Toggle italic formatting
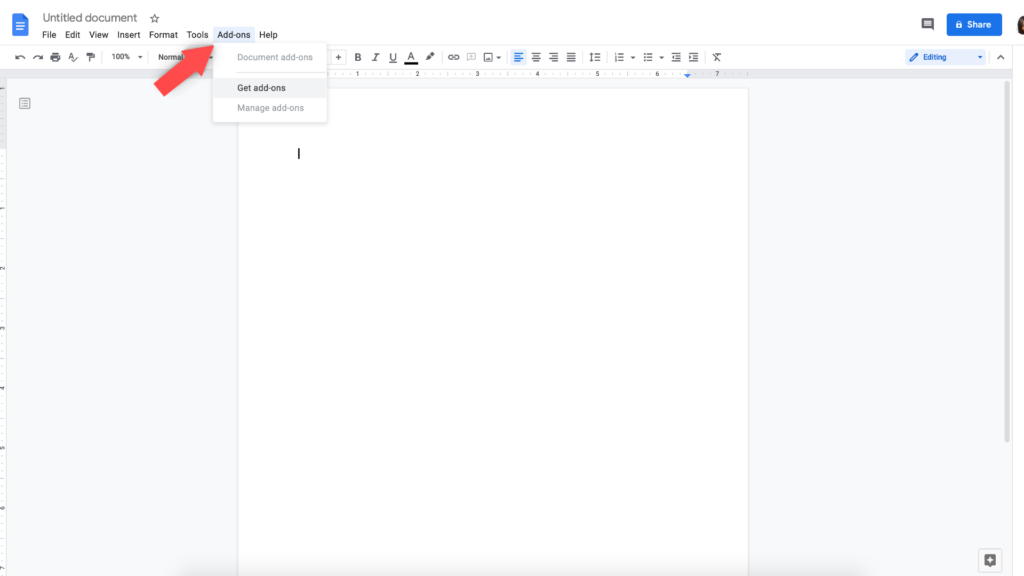The height and width of the screenshot is (576, 1024). coord(375,57)
